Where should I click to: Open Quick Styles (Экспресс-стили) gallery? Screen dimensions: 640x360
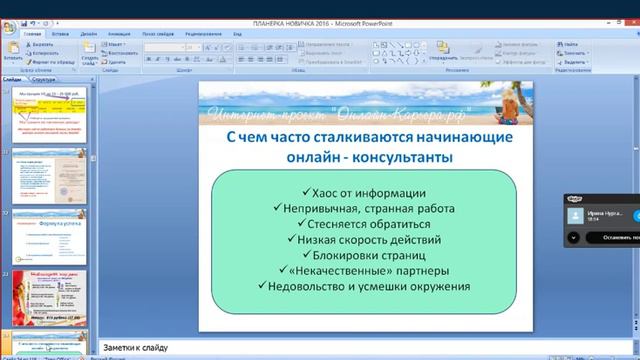tap(476, 52)
